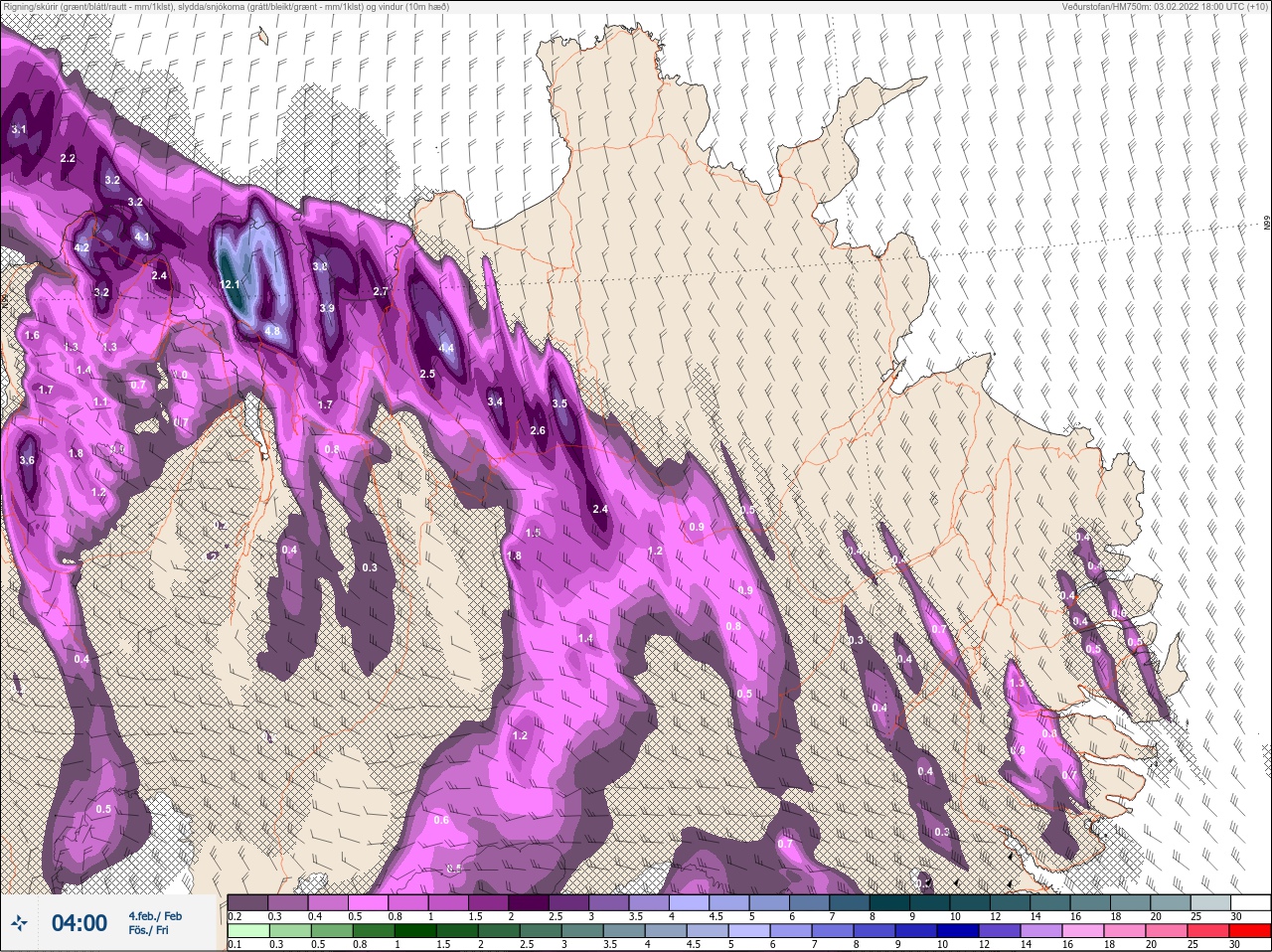This screenshot has height=952, width=1272.
Task: Click the weekday label 'Fös./ Fri'
Action: [147, 930]
